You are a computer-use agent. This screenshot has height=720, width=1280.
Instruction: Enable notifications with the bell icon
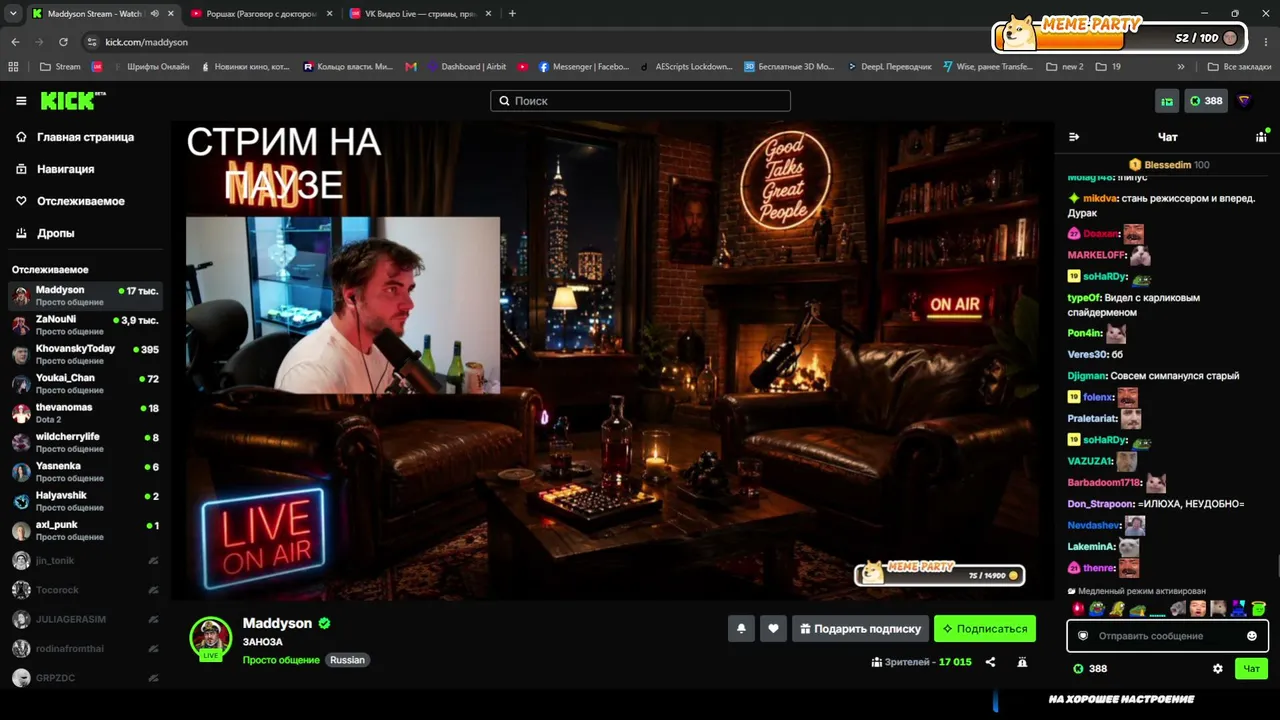tap(741, 629)
